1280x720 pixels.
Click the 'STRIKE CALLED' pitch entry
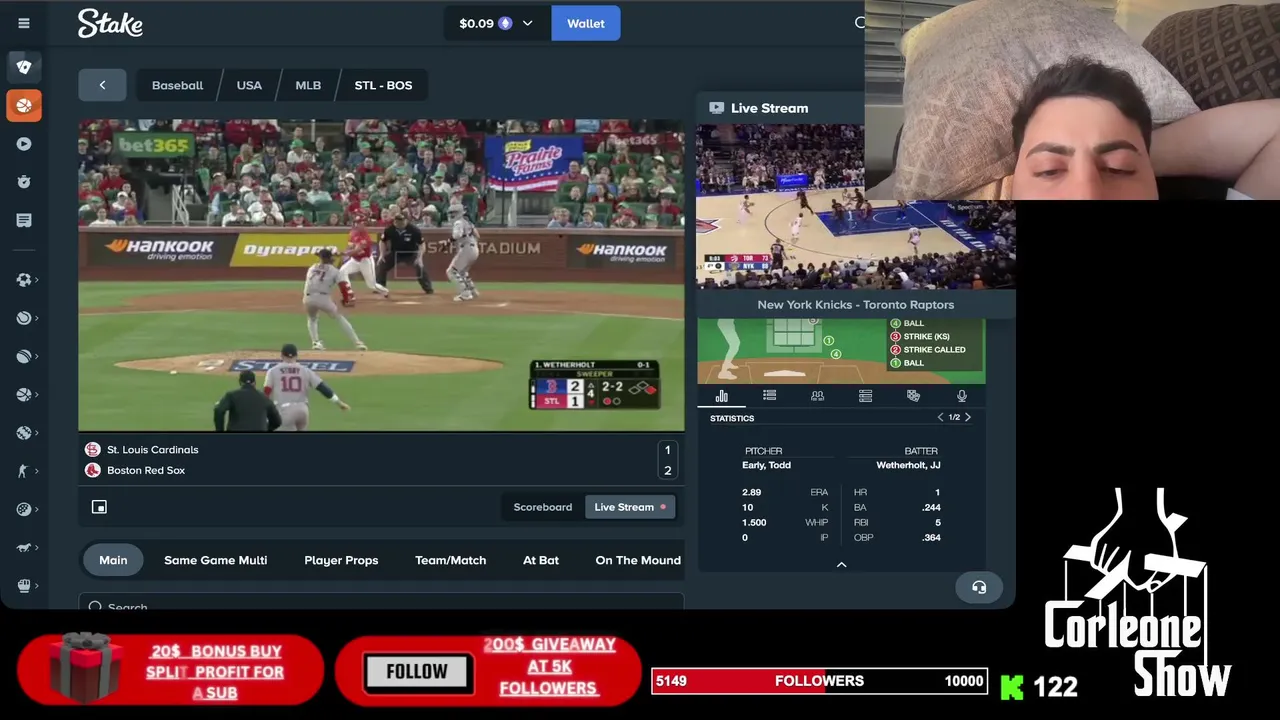point(935,350)
